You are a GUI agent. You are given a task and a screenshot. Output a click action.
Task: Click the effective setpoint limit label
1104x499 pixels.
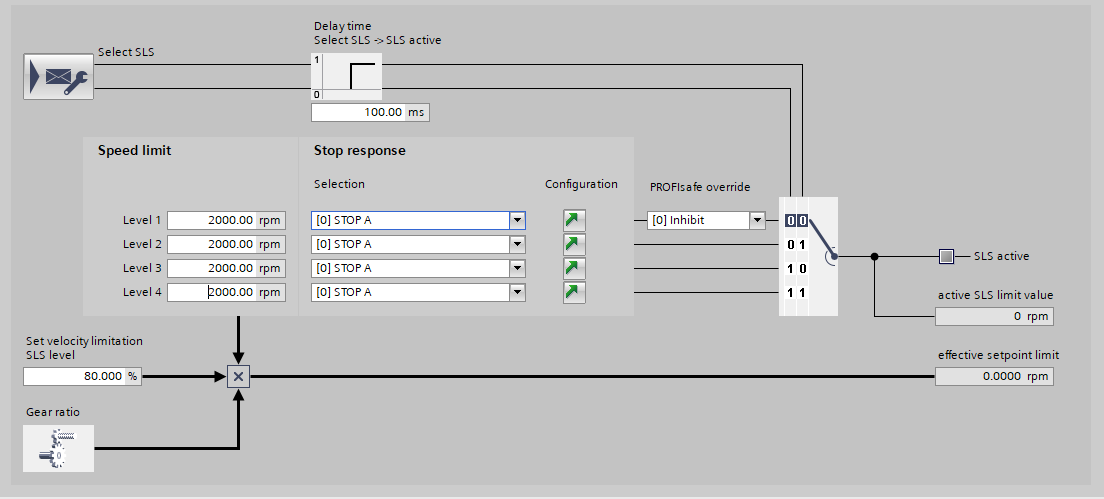[x=998, y=355]
